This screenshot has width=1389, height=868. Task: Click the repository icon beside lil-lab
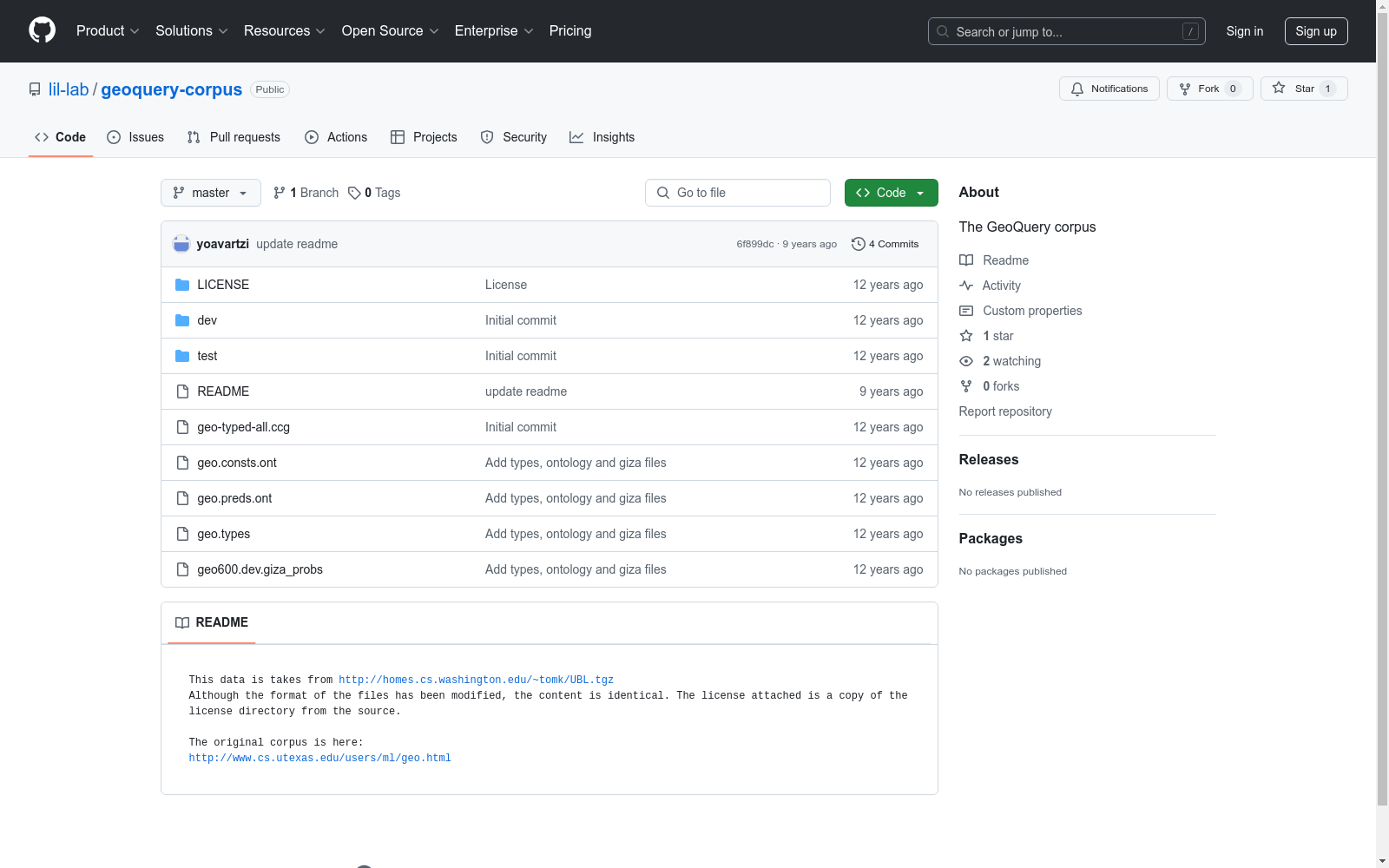(x=35, y=89)
